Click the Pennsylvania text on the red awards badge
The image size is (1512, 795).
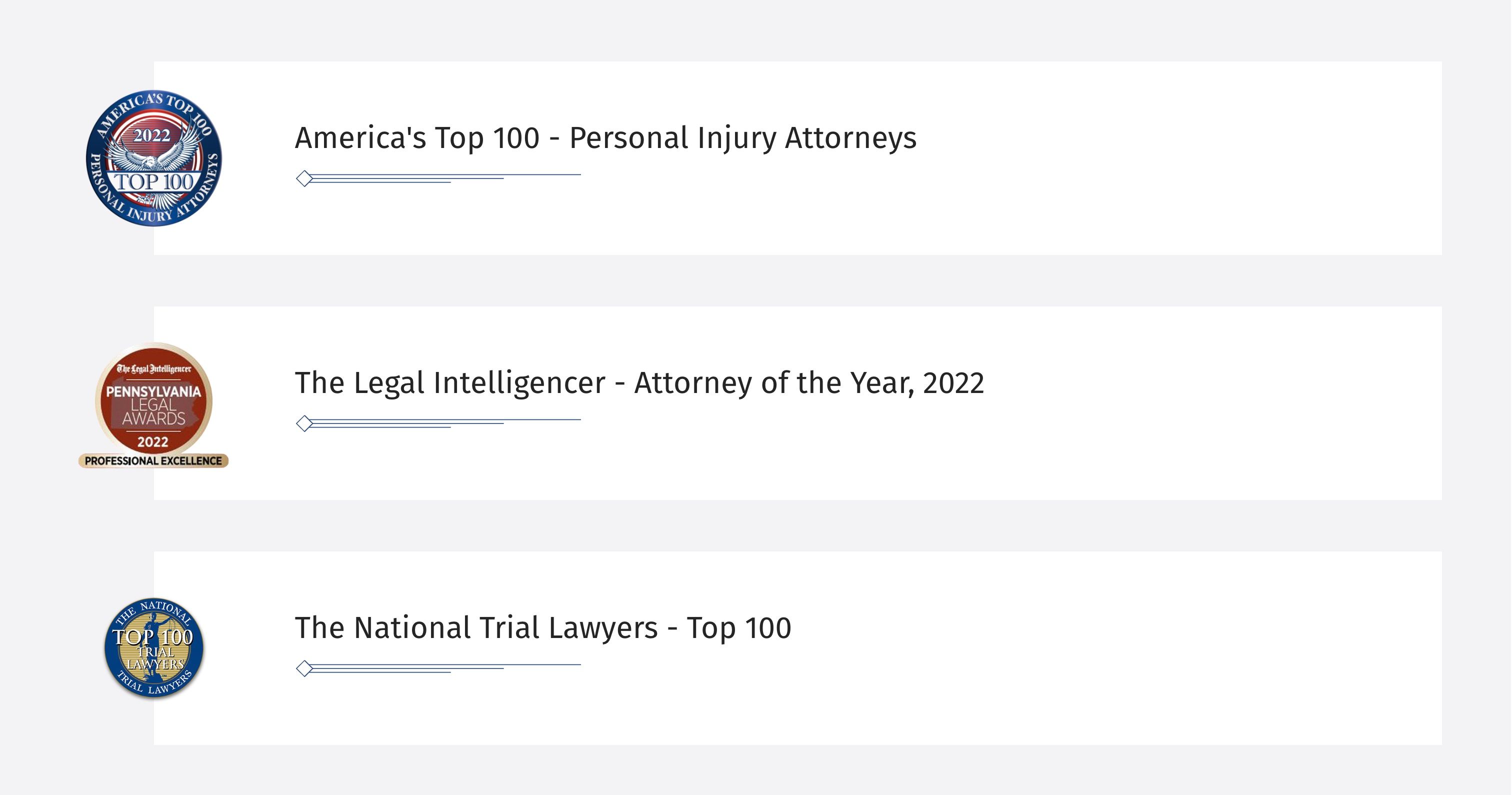(x=153, y=391)
